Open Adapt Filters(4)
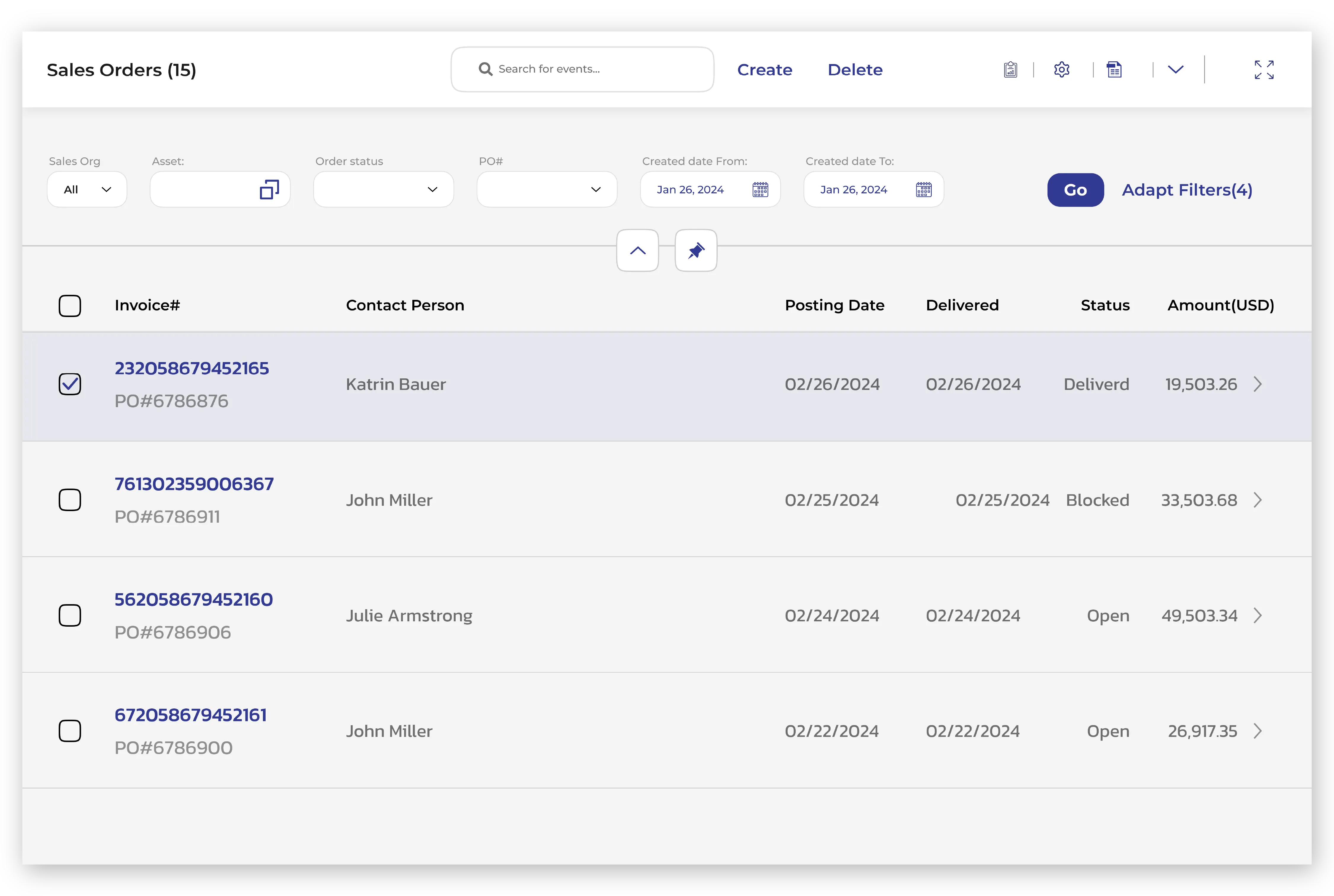1334x896 pixels. 1187,190
